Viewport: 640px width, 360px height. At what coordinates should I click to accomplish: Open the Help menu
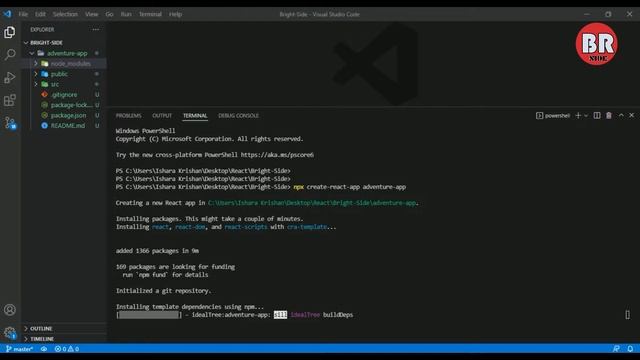(x=176, y=14)
